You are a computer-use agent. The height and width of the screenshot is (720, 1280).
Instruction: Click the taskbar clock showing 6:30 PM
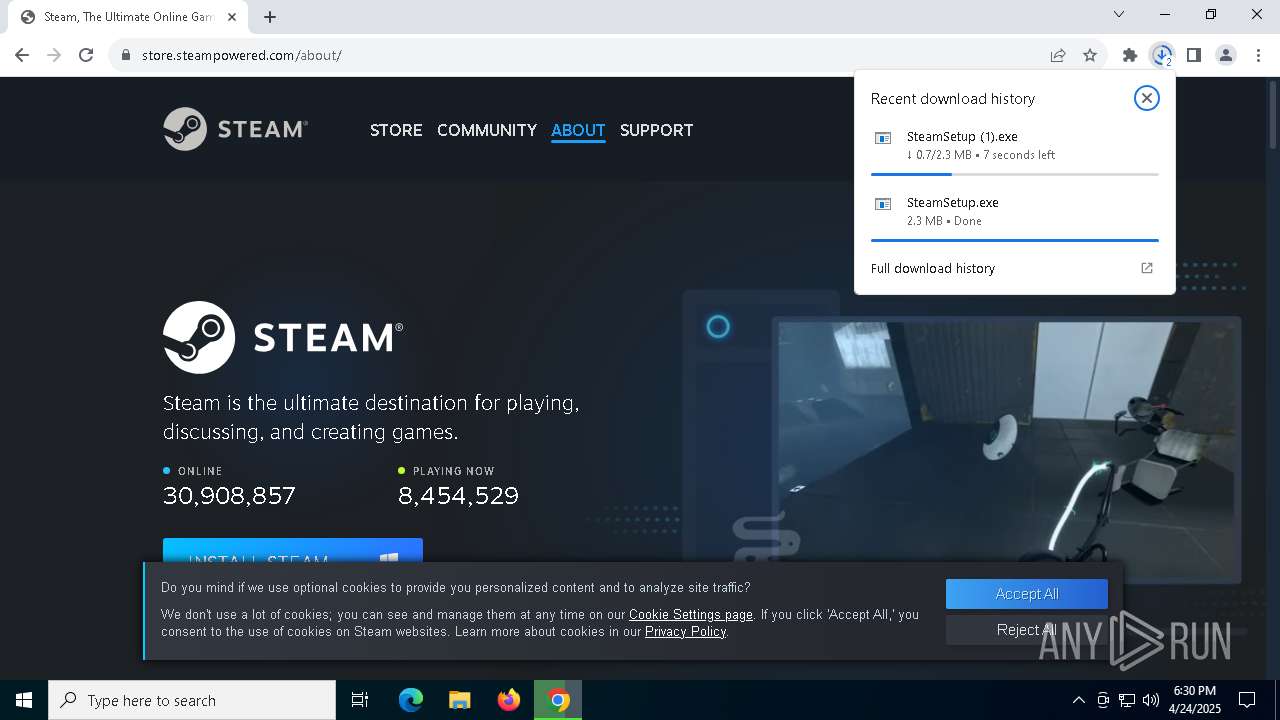coord(1194,700)
